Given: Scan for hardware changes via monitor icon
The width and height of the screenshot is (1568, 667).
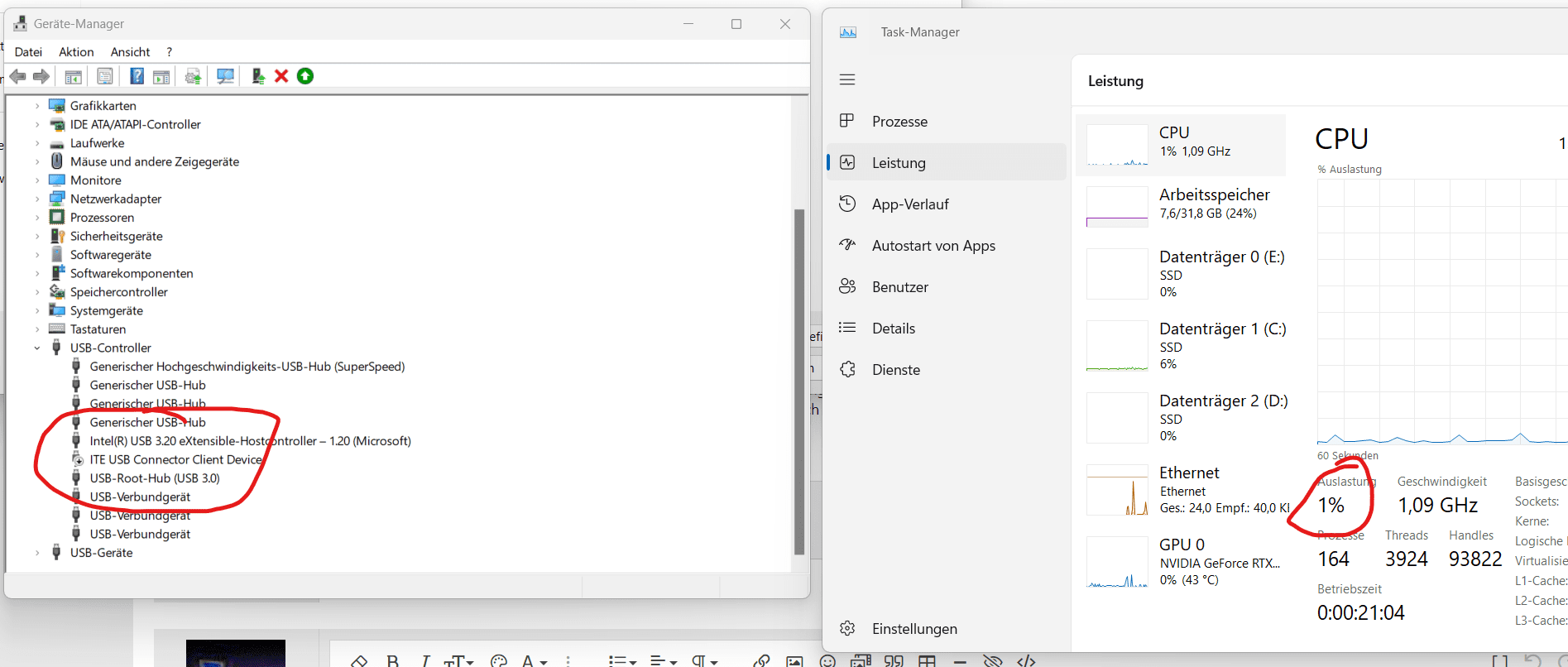Looking at the screenshot, I should 225,76.
